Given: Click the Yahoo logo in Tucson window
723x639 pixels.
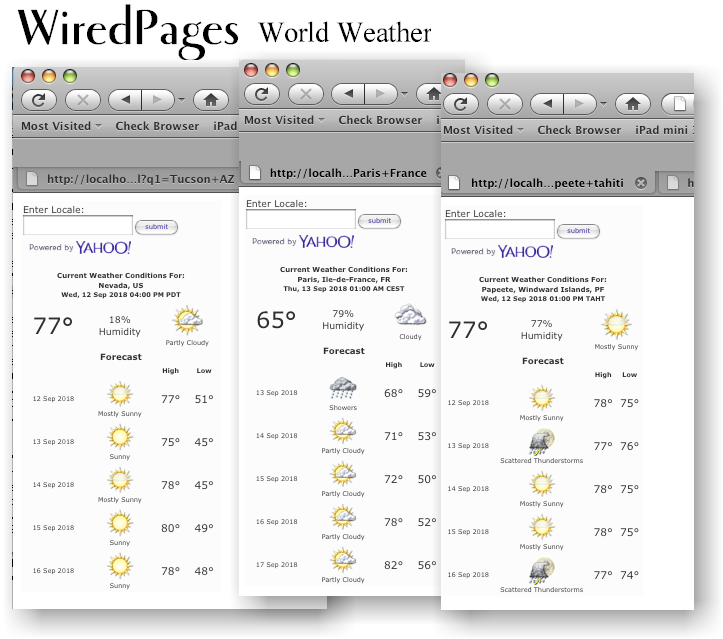Looking at the screenshot, I should [x=103, y=248].
